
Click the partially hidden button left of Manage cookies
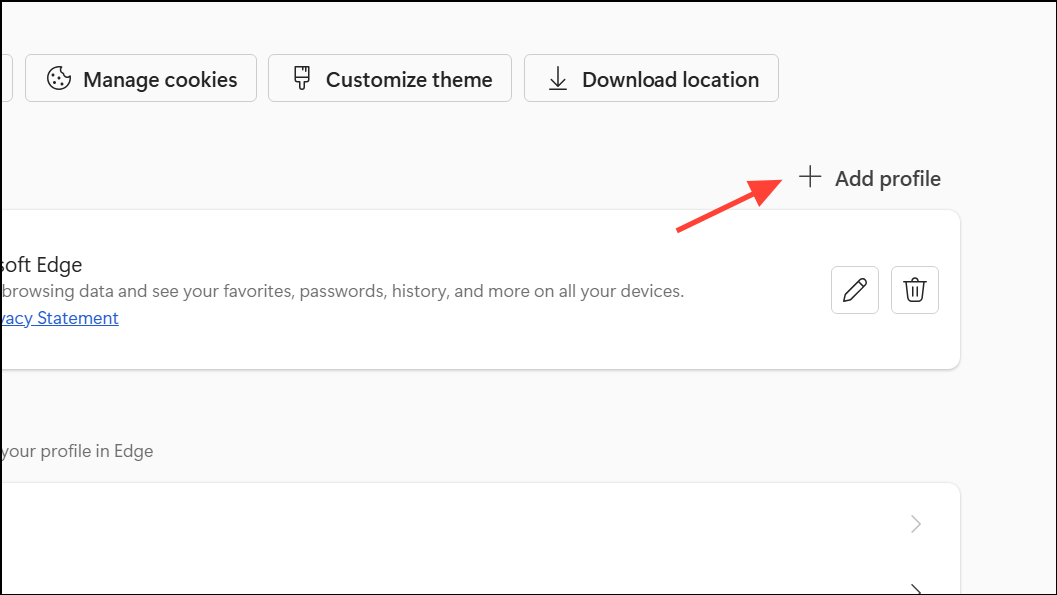point(7,78)
